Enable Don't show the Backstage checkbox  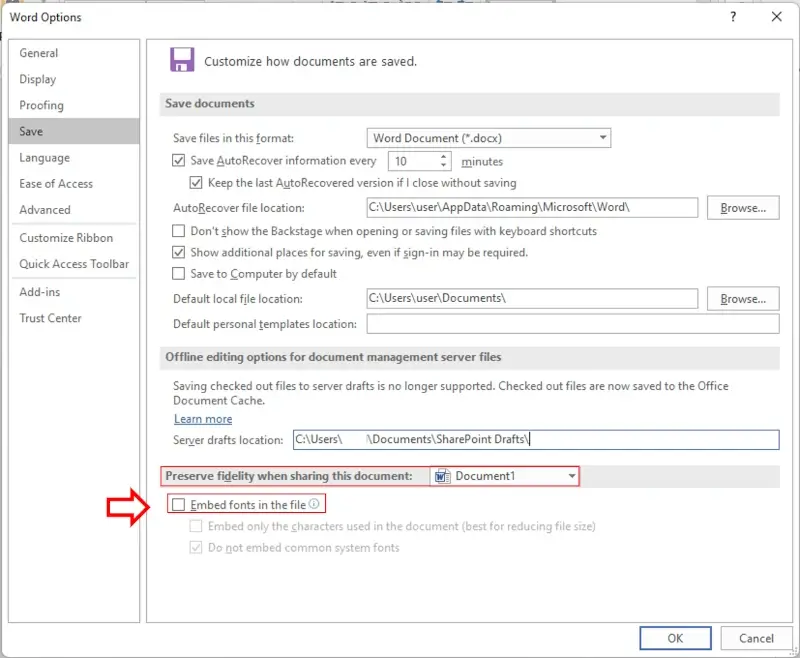pyautogui.click(x=178, y=231)
